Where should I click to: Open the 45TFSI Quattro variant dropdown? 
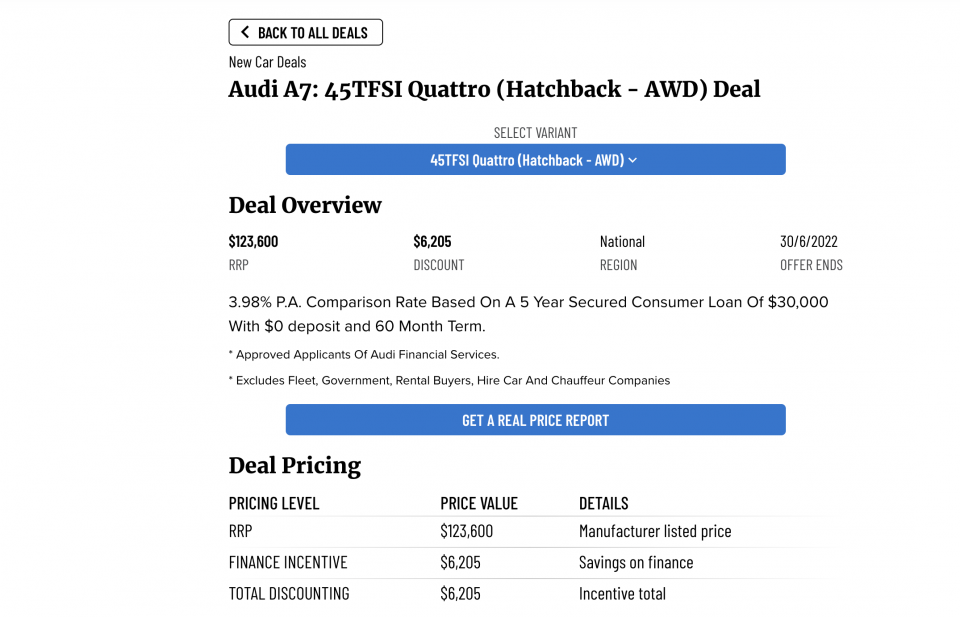[x=536, y=160]
